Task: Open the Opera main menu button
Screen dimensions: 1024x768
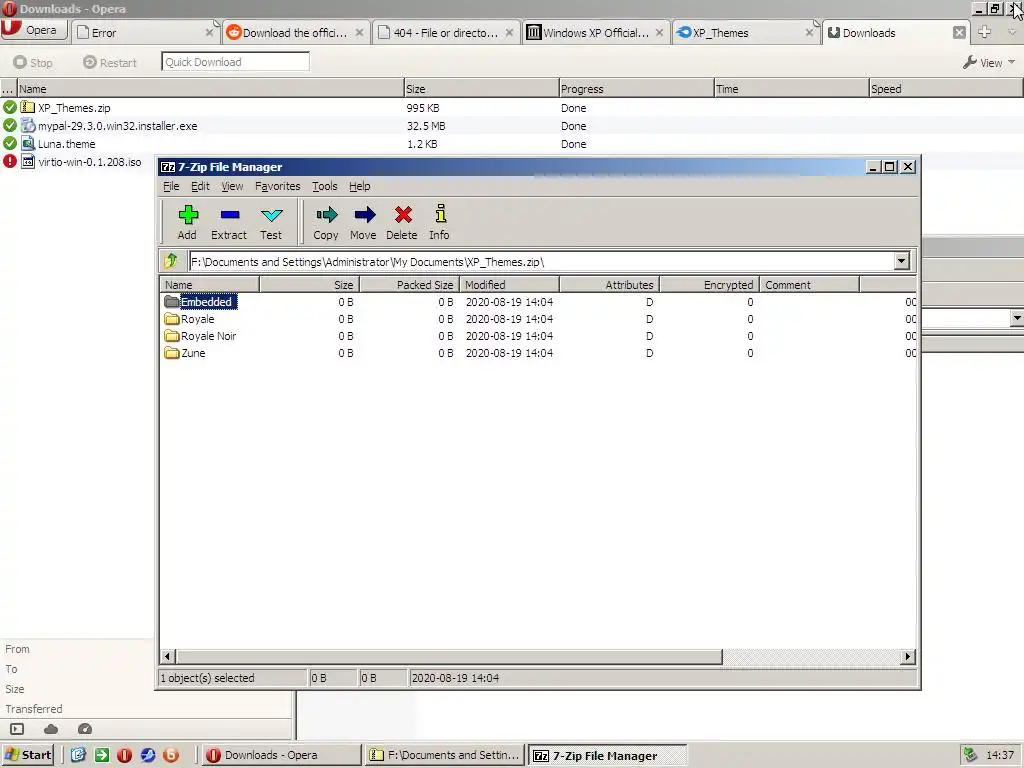Action: coord(34,30)
